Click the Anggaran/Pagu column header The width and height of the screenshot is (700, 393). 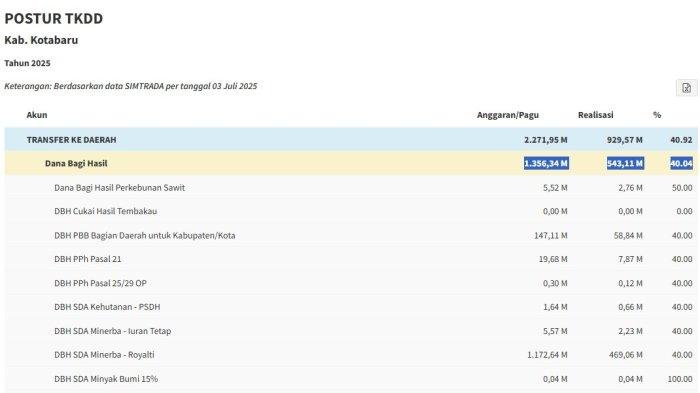[508, 115]
